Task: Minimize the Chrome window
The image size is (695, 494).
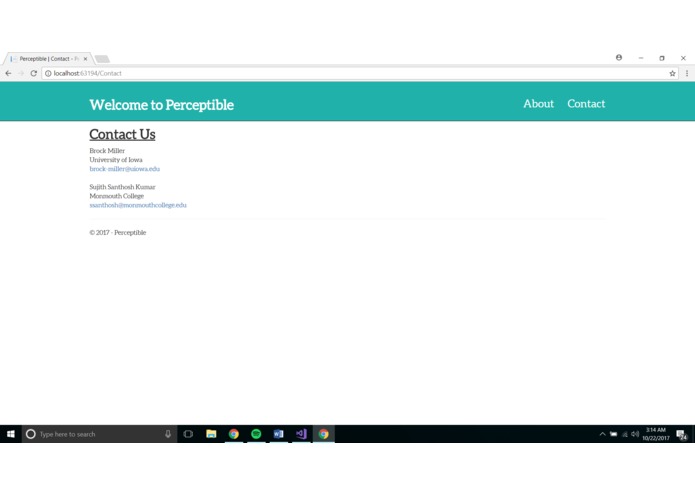Action: [x=641, y=58]
